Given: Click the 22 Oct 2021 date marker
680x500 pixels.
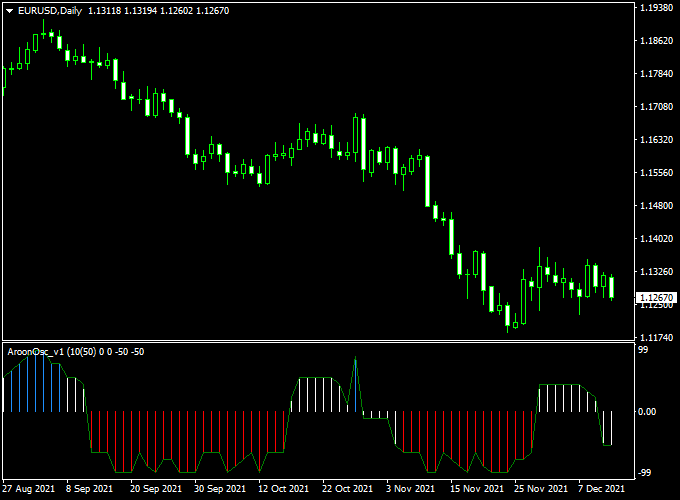Looking at the screenshot, I should click(x=346, y=490).
